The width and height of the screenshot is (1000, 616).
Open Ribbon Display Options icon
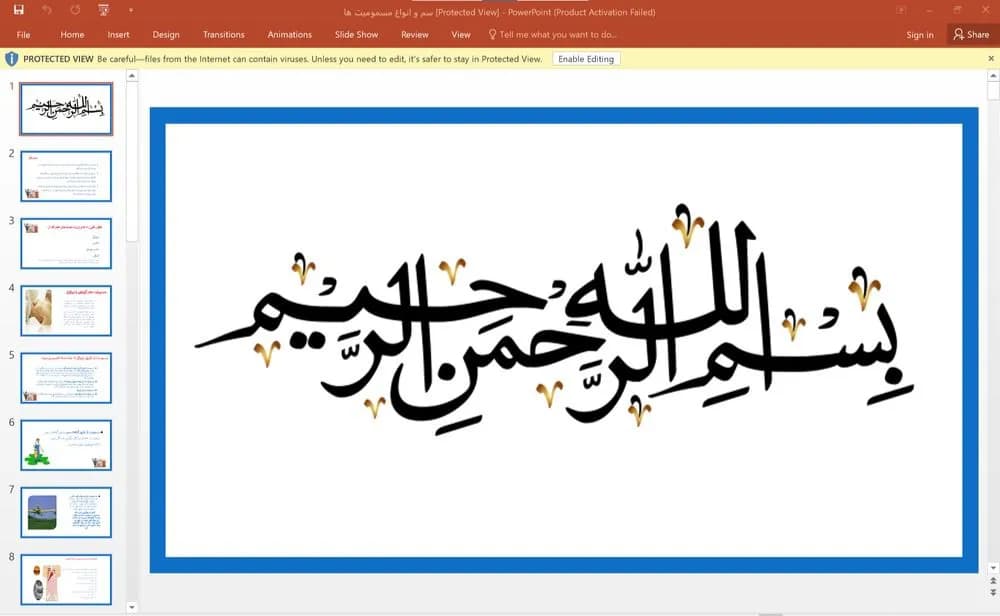pos(901,10)
